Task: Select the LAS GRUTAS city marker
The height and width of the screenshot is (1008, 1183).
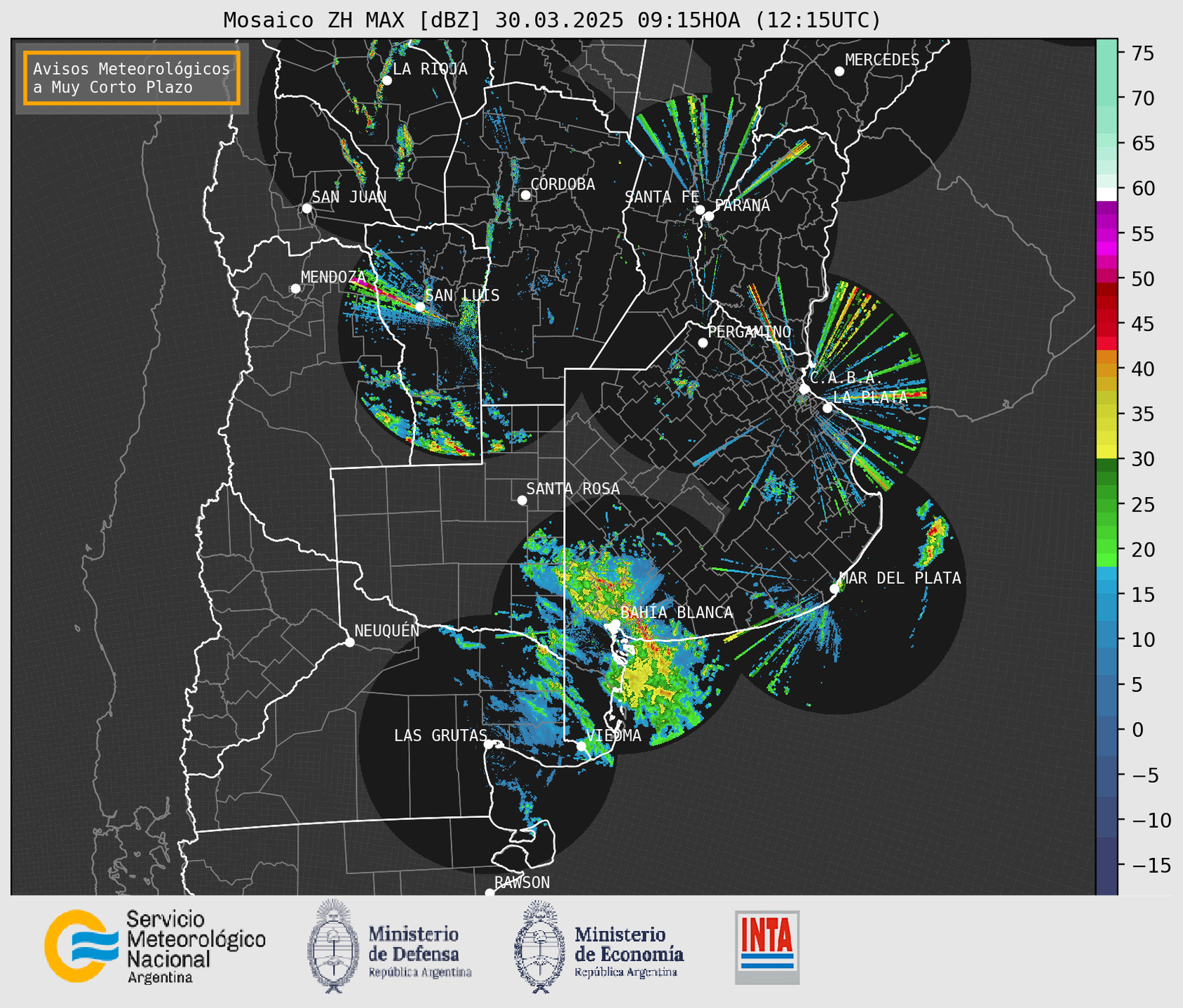Action: click(489, 744)
